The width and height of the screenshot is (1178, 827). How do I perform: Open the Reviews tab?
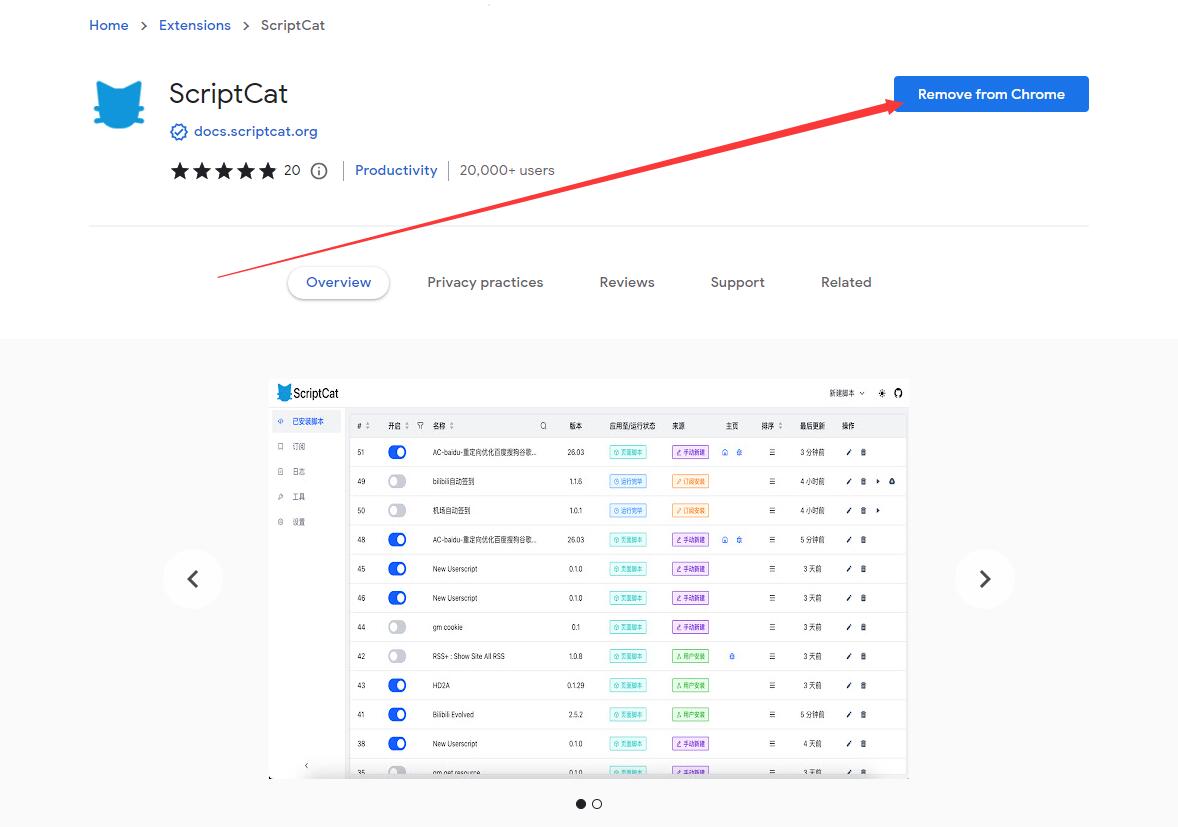coord(627,283)
